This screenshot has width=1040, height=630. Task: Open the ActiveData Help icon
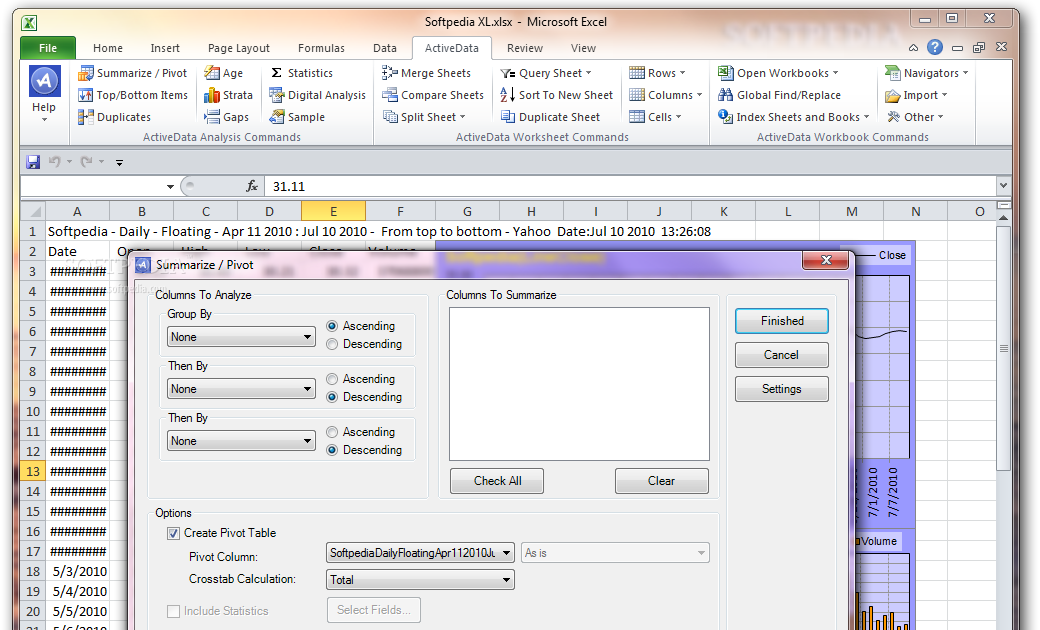[44, 82]
